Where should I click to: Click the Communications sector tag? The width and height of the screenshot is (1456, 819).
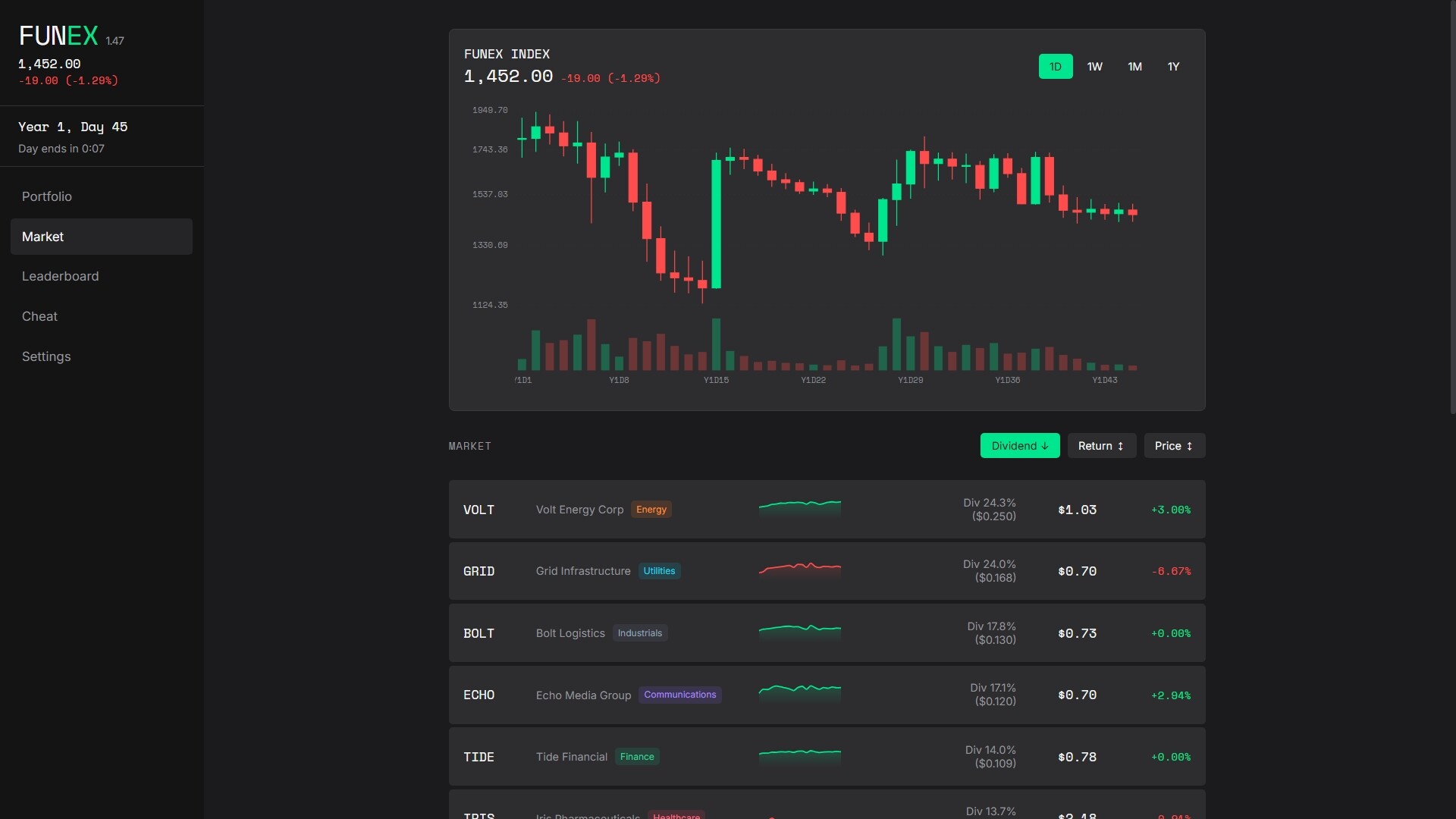tap(680, 695)
